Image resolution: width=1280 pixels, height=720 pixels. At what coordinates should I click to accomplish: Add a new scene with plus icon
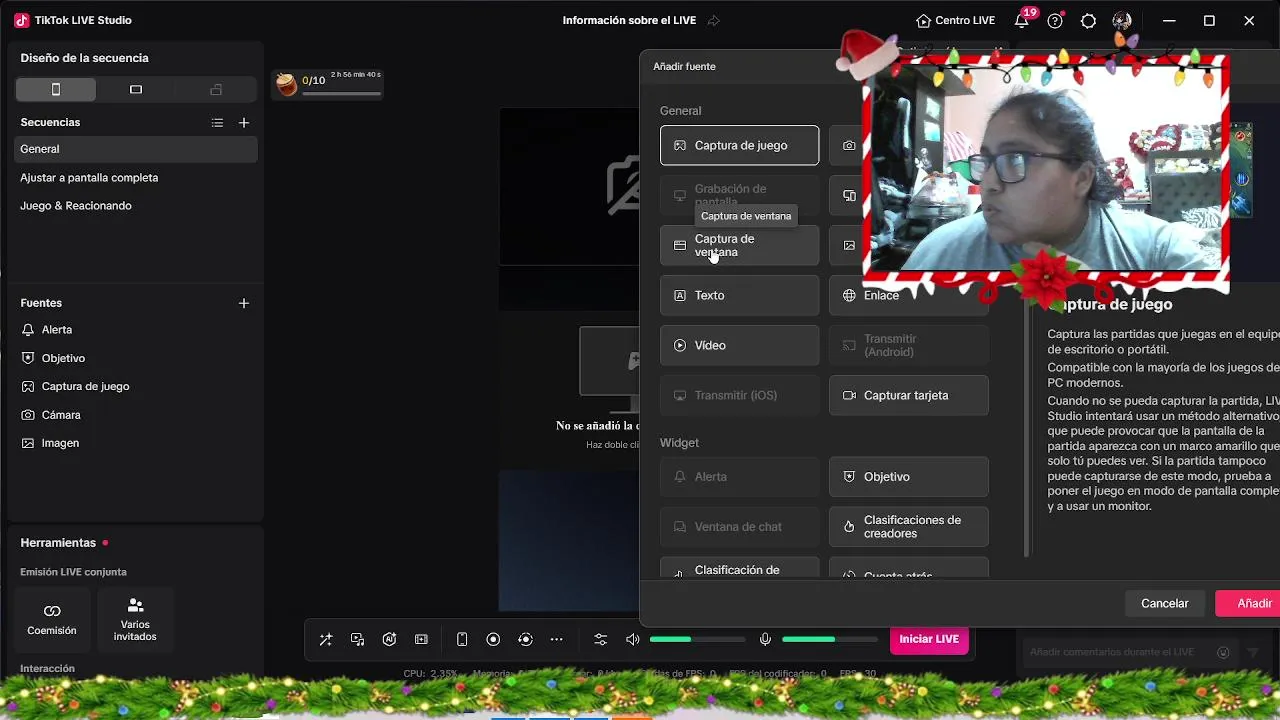(244, 123)
